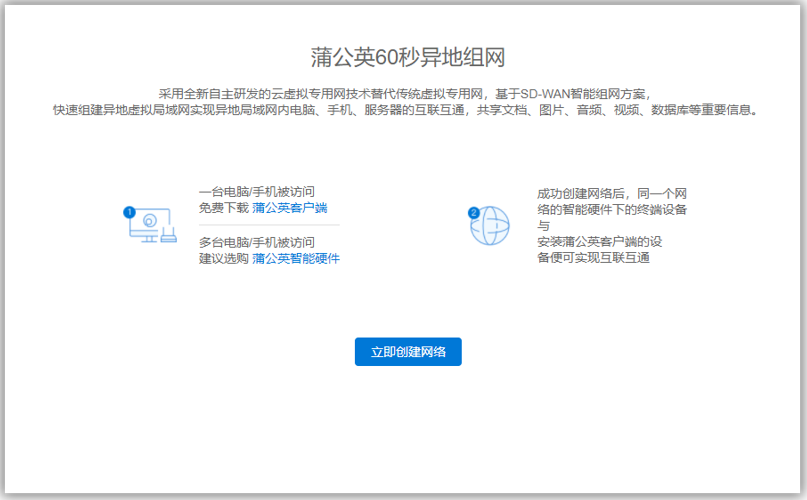Click the 蒲公英60秒异地组网 heading

point(408,57)
